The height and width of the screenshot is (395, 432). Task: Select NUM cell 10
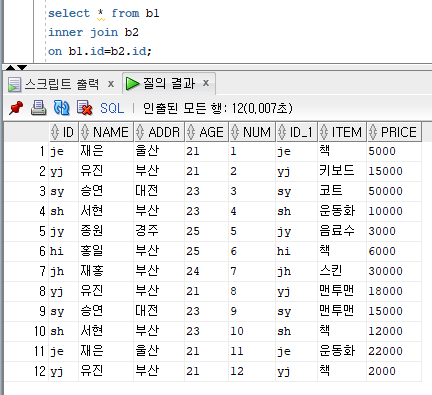252,331
